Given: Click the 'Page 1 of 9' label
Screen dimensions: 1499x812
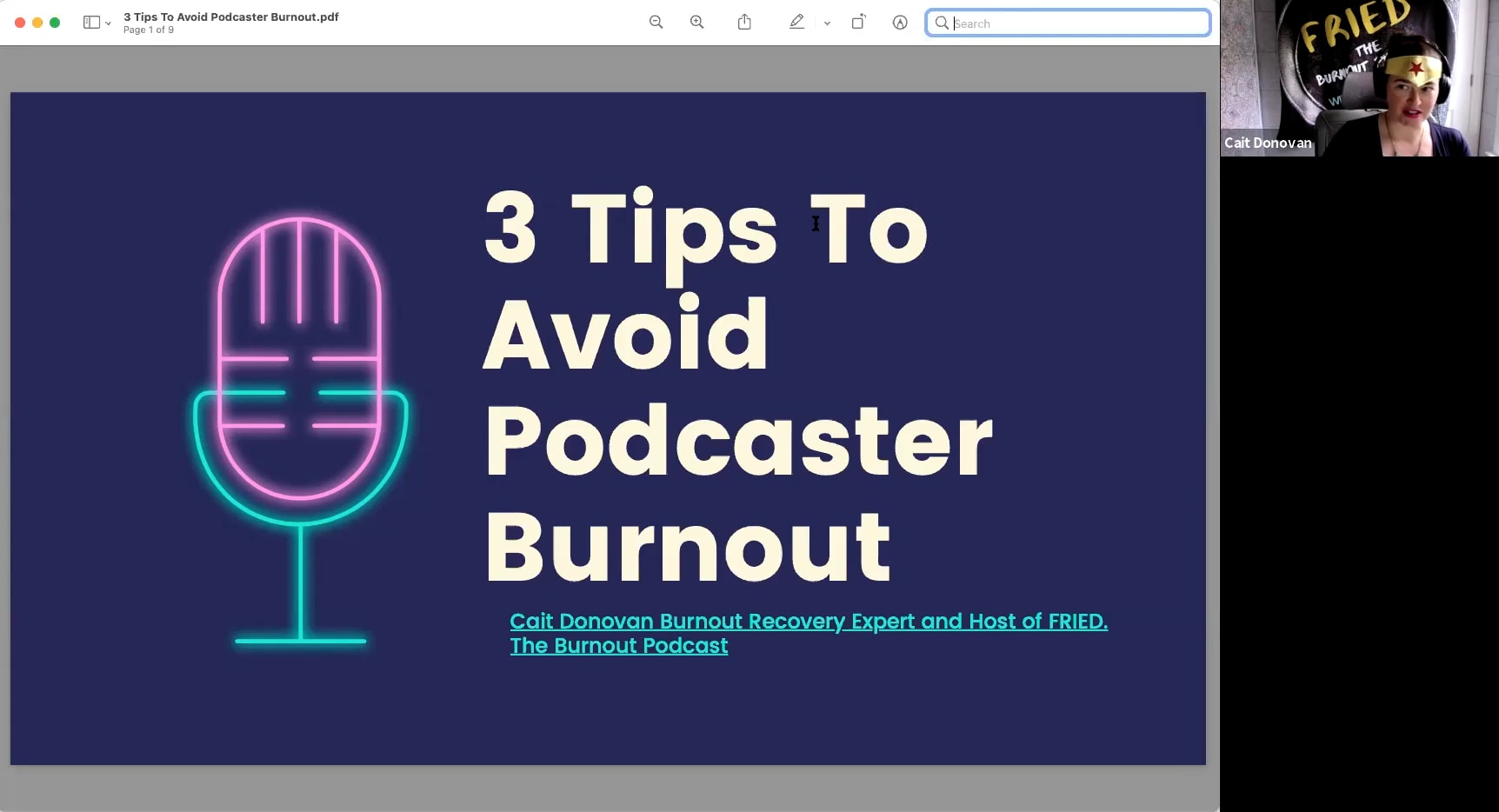Looking at the screenshot, I should pyautogui.click(x=149, y=30).
